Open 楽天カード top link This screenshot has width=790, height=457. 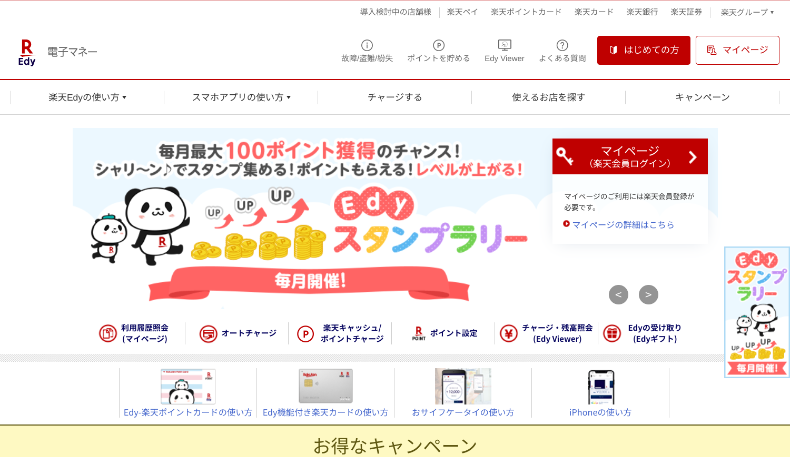tap(594, 12)
